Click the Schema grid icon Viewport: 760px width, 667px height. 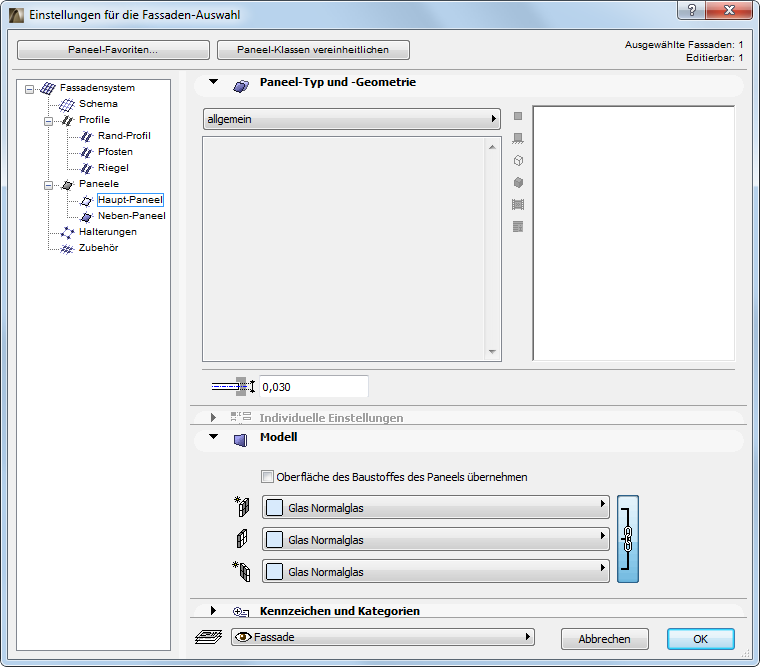tap(66, 104)
